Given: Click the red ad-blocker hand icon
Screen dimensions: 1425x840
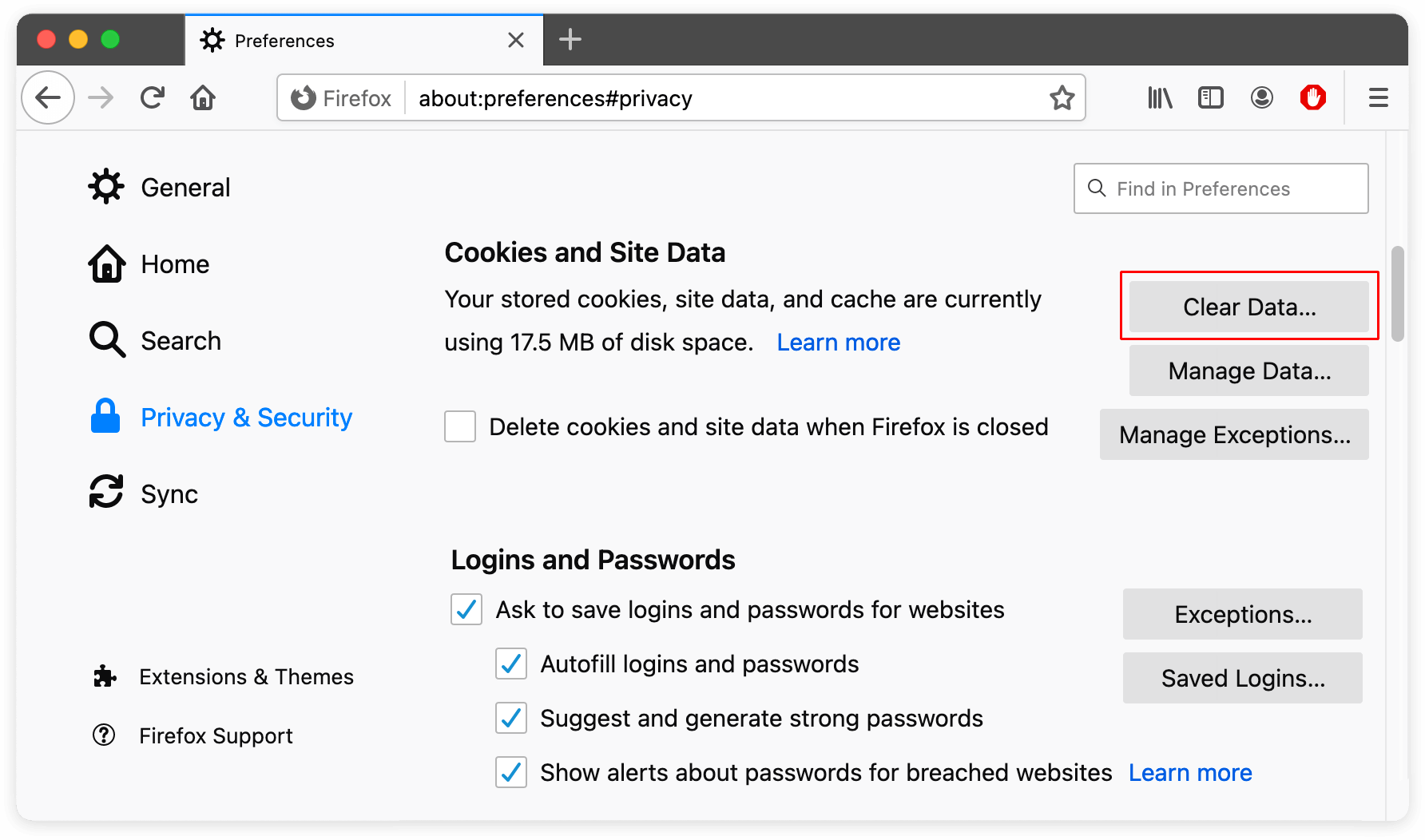Looking at the screenshot, I should tap(1313, 98).
